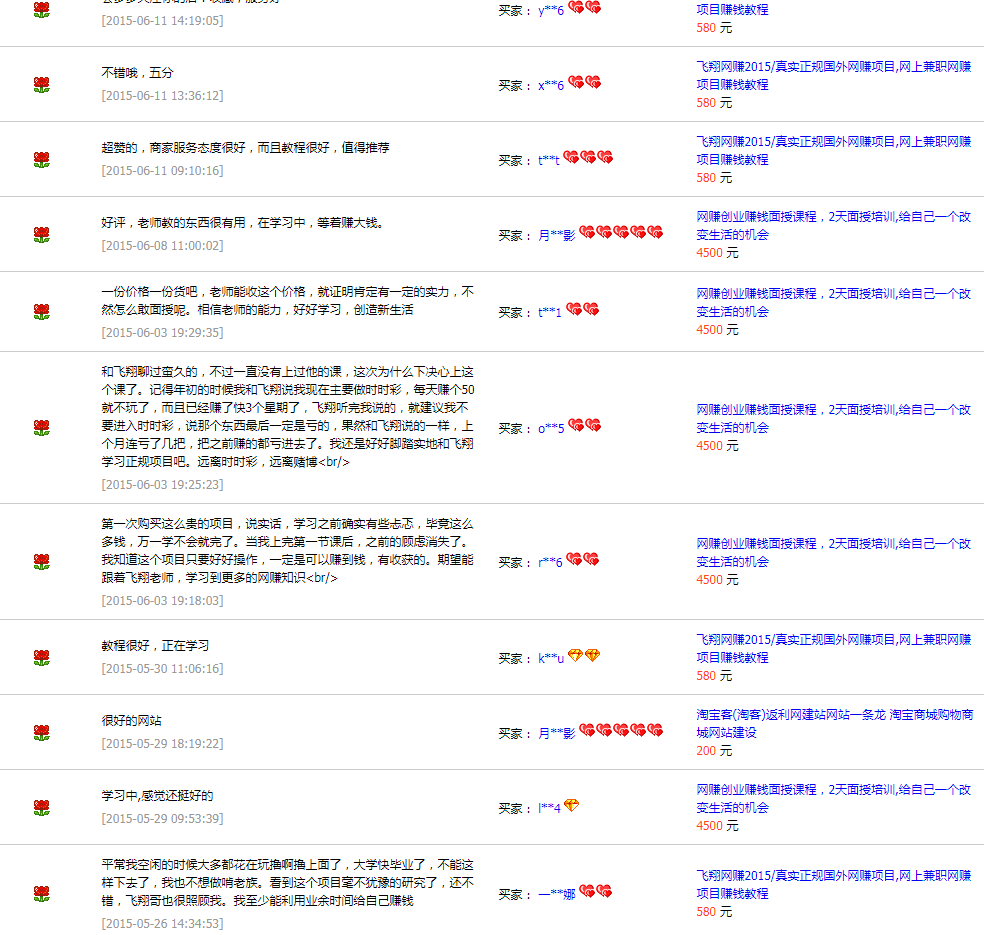Click the review text starting with '第一次购买这么贵的项目'
Screen dimensions: 999x935
point(287,550)
